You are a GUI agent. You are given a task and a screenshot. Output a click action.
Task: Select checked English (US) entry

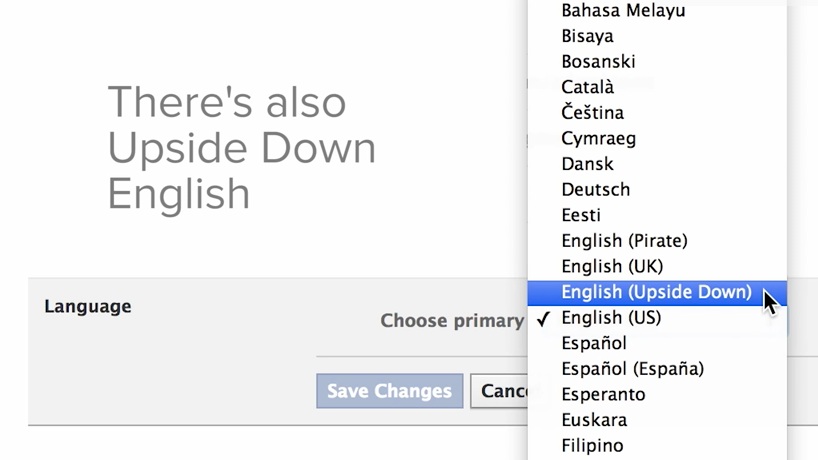coord(611,318)
